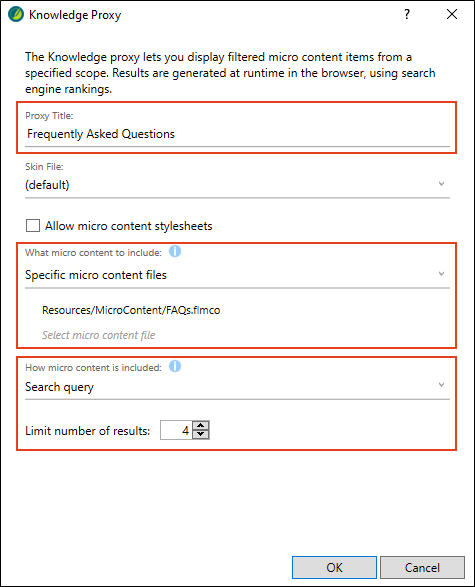This screenshot has width=475, height=587.
Task: Open the Specific micro content files dropdown
Action: (x=237, y=275)
